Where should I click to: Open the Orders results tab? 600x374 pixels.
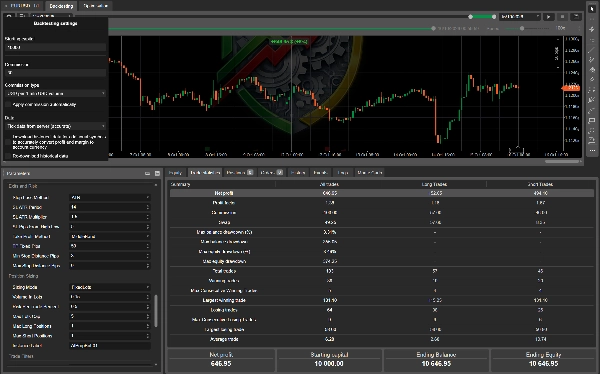(271, 173)
